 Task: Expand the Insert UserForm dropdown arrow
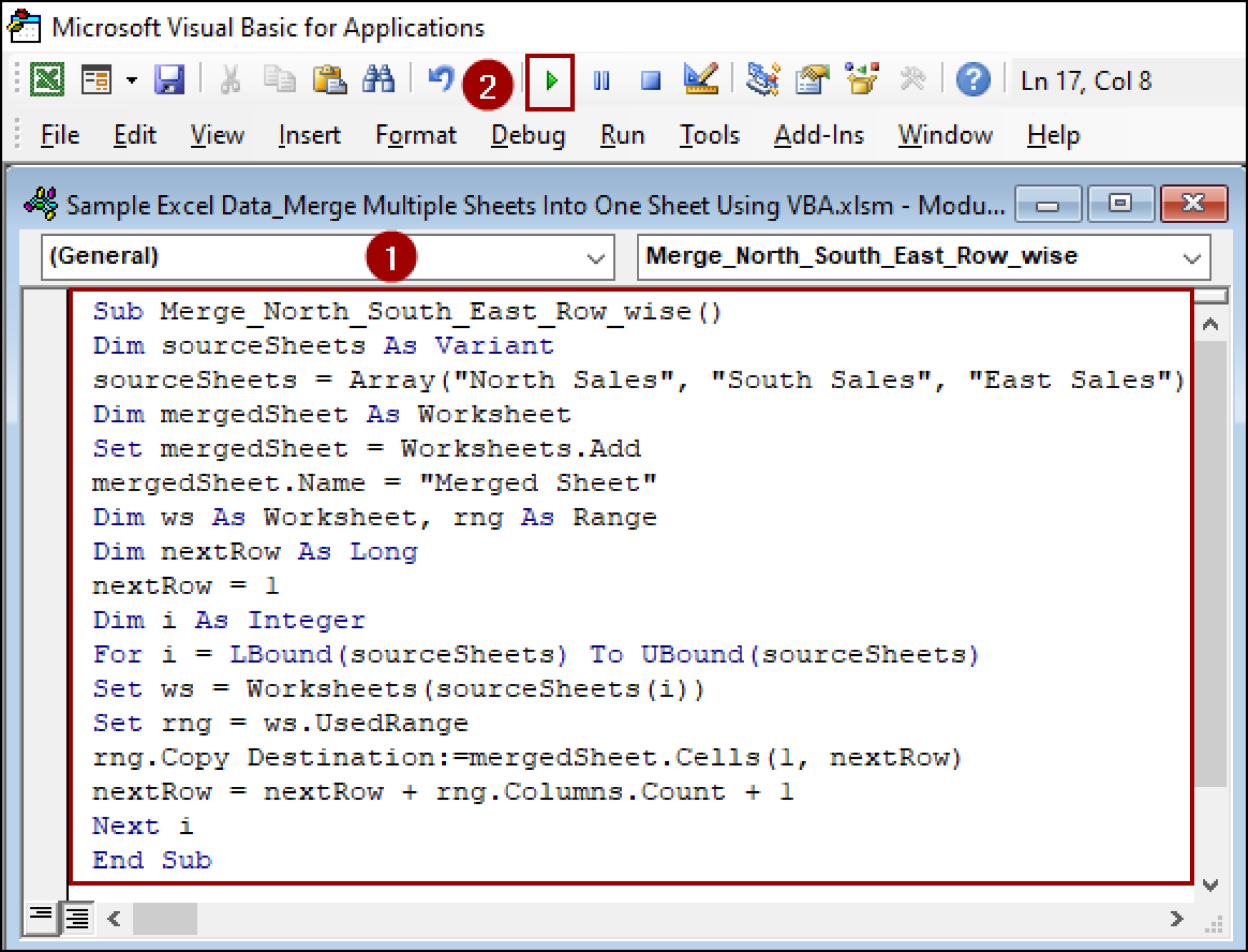[131, 80]
